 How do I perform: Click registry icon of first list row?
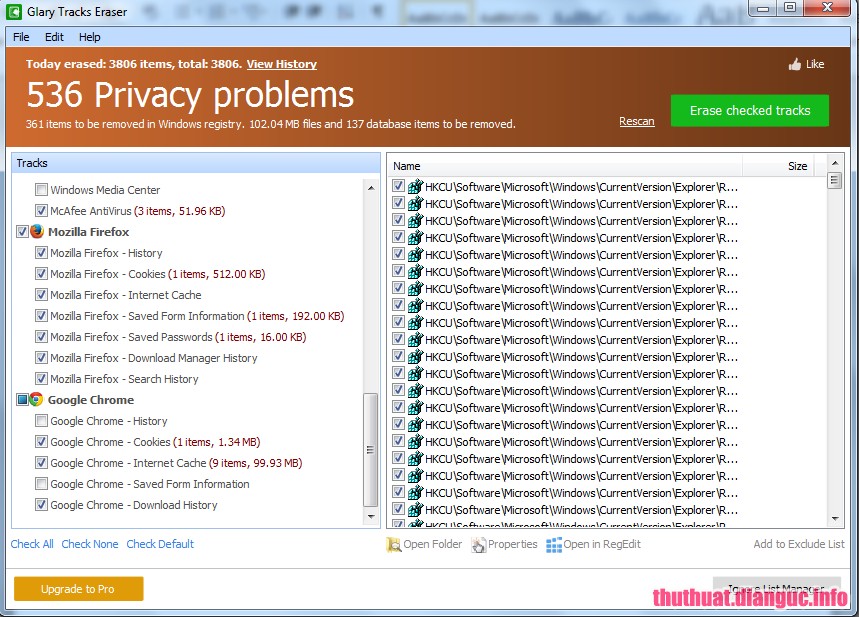coord(415,187)
